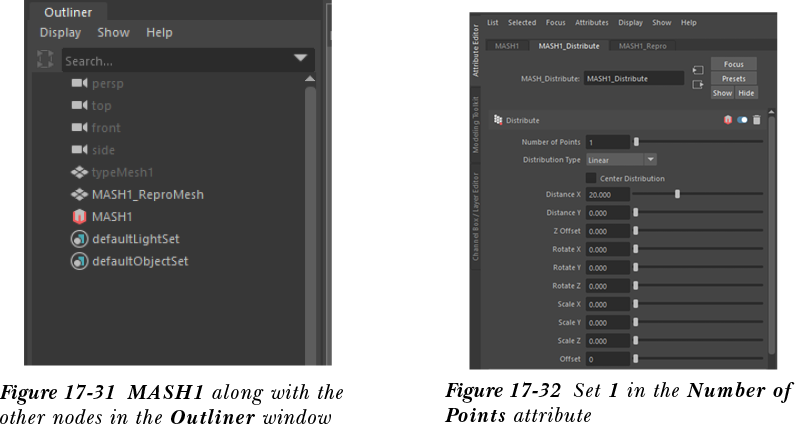Select the MASH1_ReproMesh mesh icon
The height and width of the screenshot is (432, 797).
click(x=79, y=195)
